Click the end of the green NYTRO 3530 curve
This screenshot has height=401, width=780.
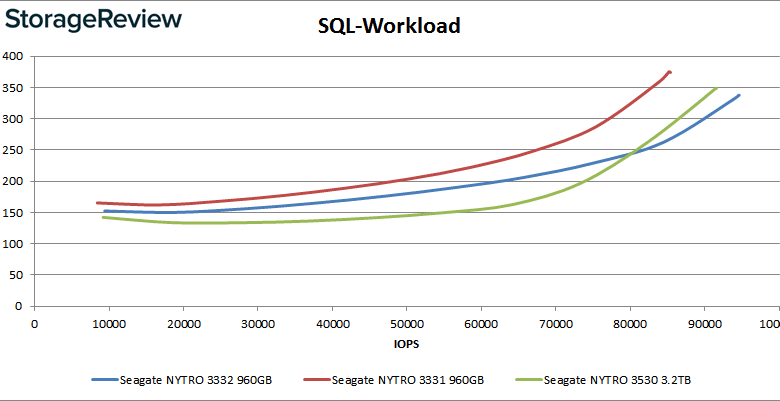tap(716, 88)
